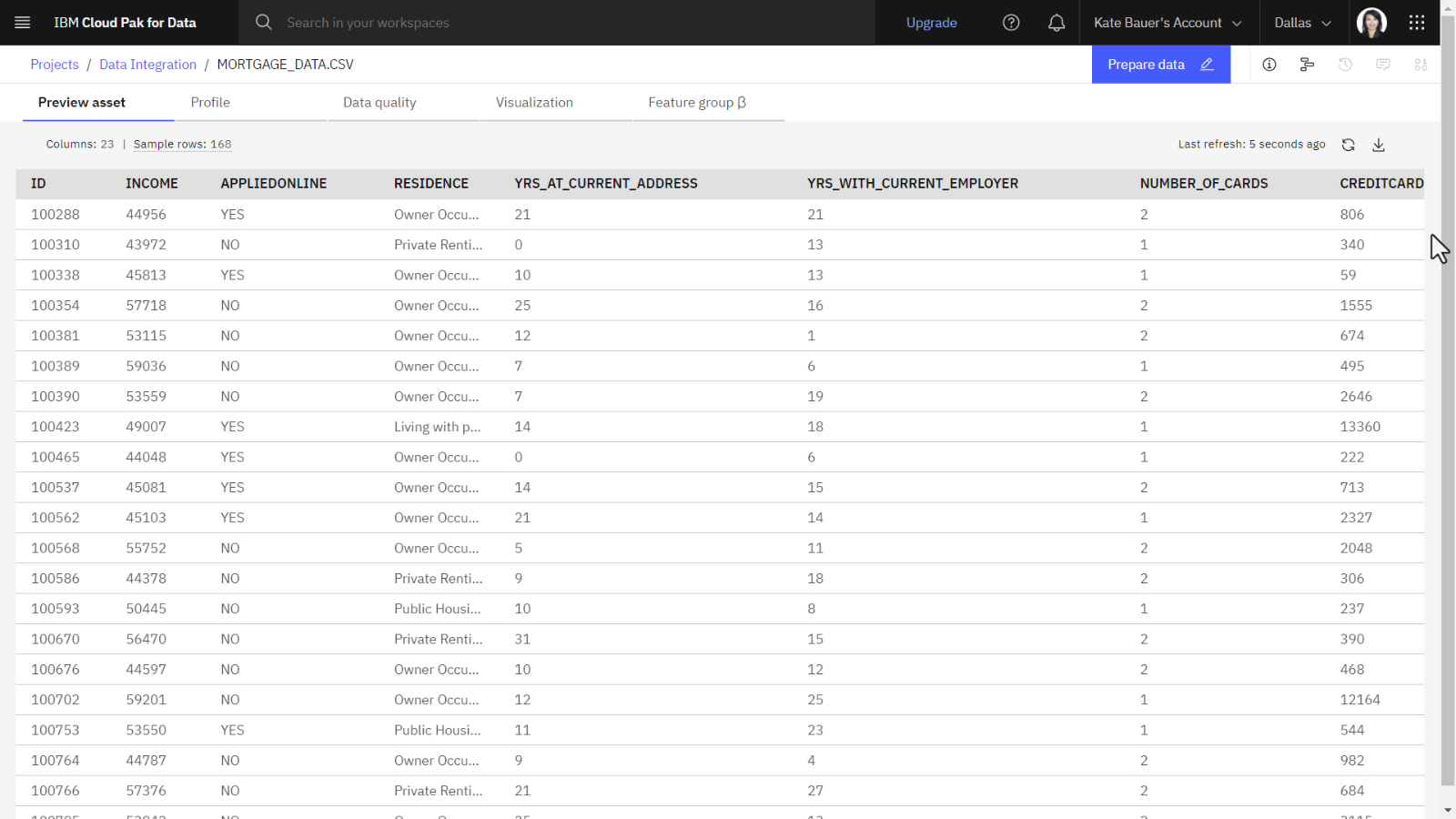Click ID cell 100338
1456x819 pixels.
[56, 275]
